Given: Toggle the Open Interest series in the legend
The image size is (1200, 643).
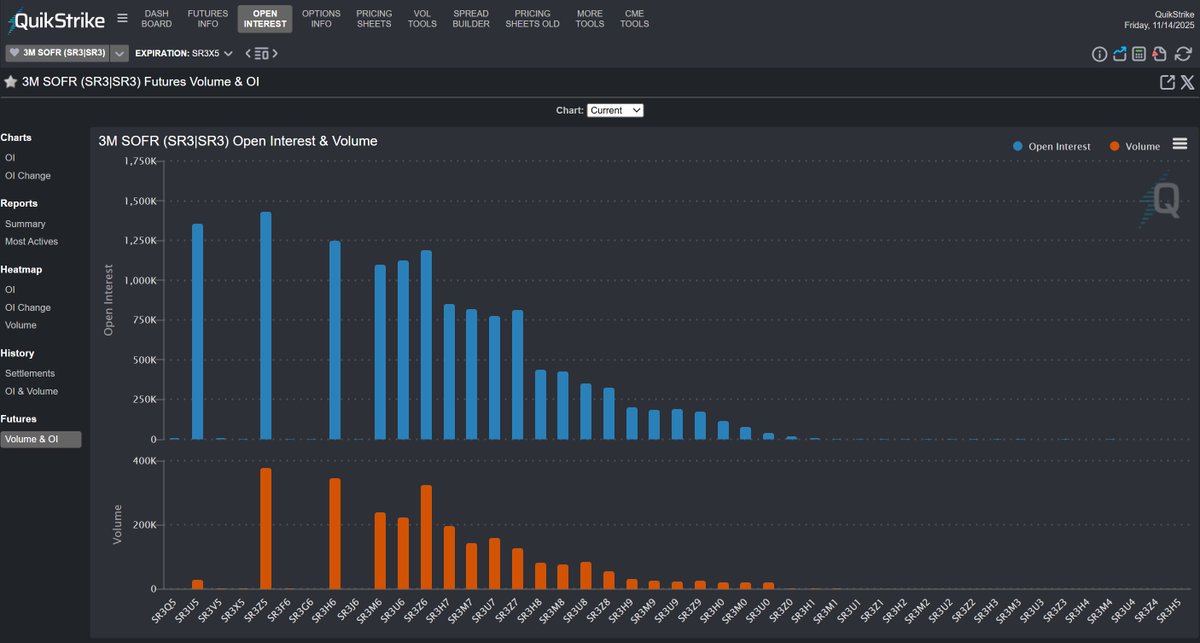Looking at the screenshot, I should [1050, 145].
